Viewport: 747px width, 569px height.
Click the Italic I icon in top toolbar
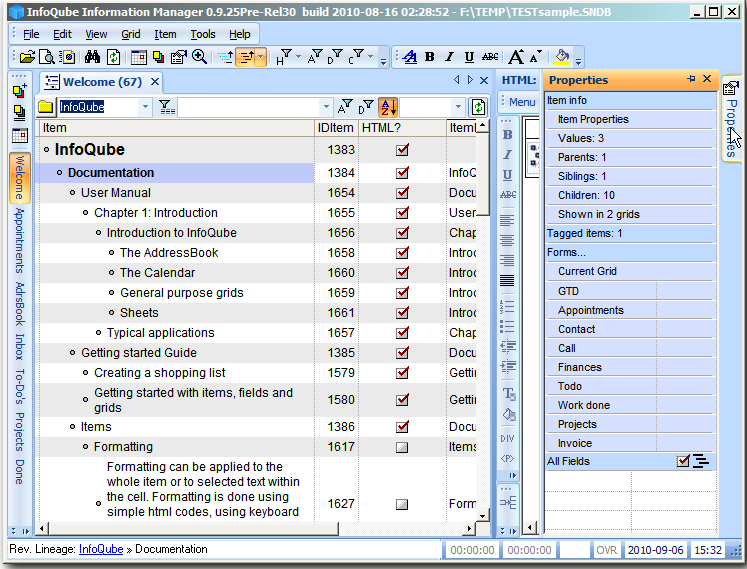pos(449,57)
